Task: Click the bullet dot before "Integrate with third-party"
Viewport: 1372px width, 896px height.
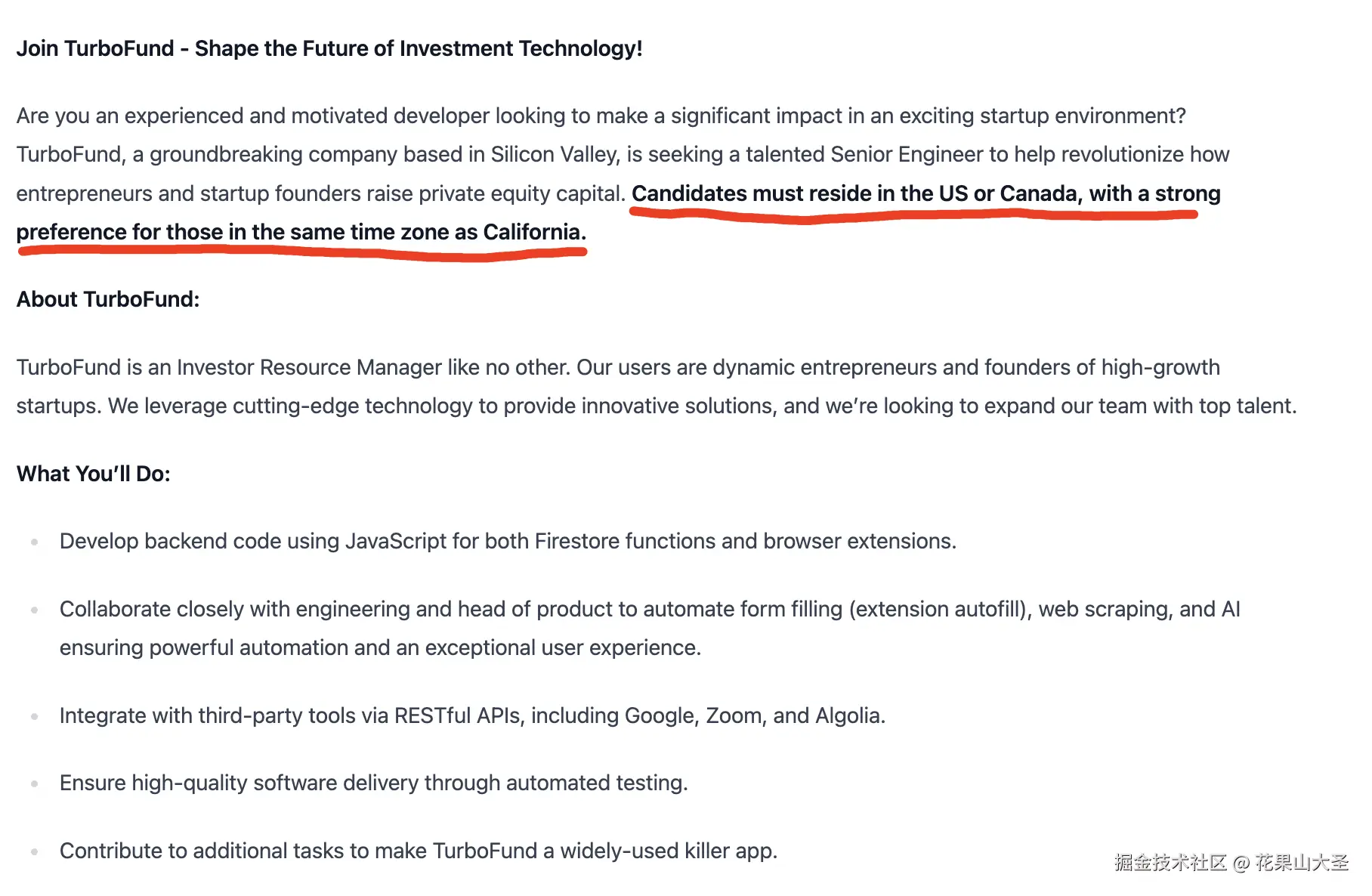Action: click(x=35, y=716)
